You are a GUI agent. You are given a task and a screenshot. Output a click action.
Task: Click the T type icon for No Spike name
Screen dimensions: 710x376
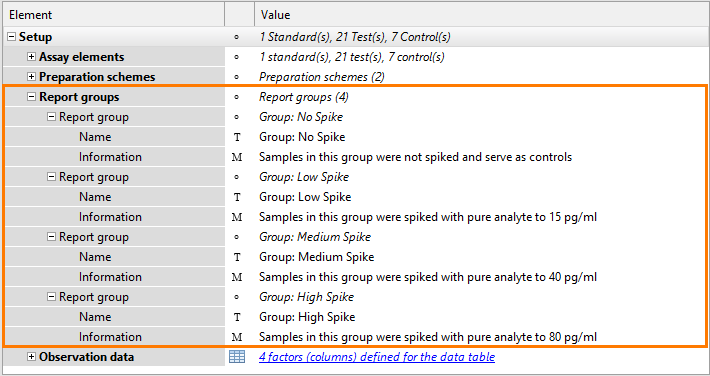237,137
